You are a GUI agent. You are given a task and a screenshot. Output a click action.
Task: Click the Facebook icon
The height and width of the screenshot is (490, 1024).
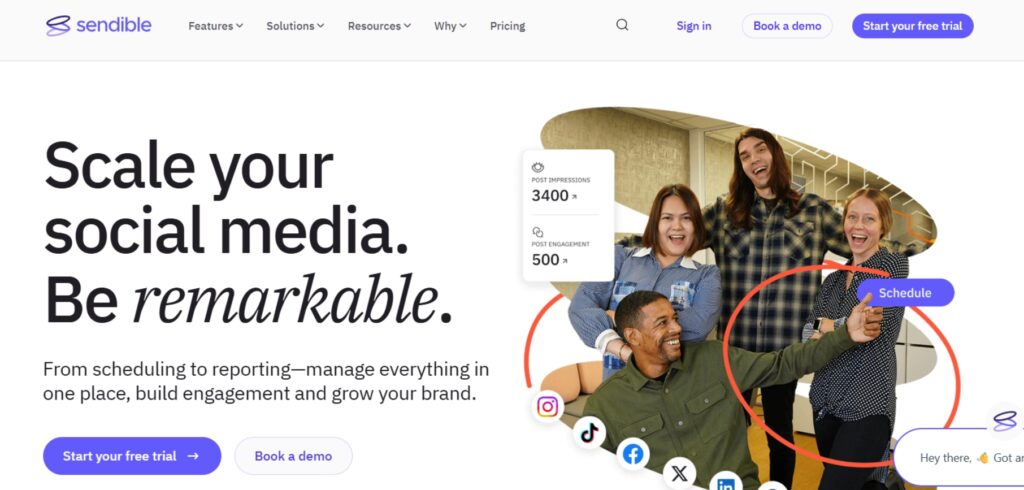click(x=633, y=454)
